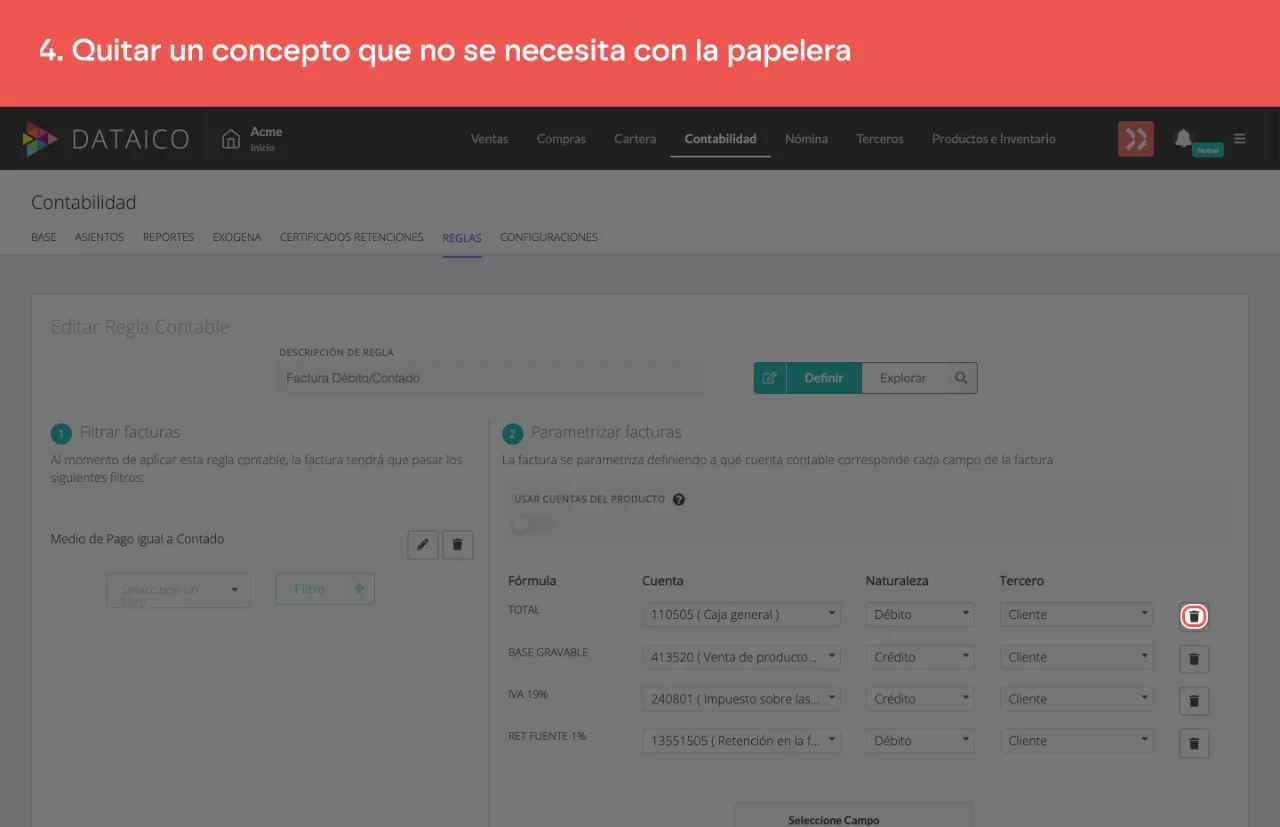Screen dimensions: 1280x827
Task: Click the Nuevo badge
Action: pyautogui.click(x=1208, y=150)
